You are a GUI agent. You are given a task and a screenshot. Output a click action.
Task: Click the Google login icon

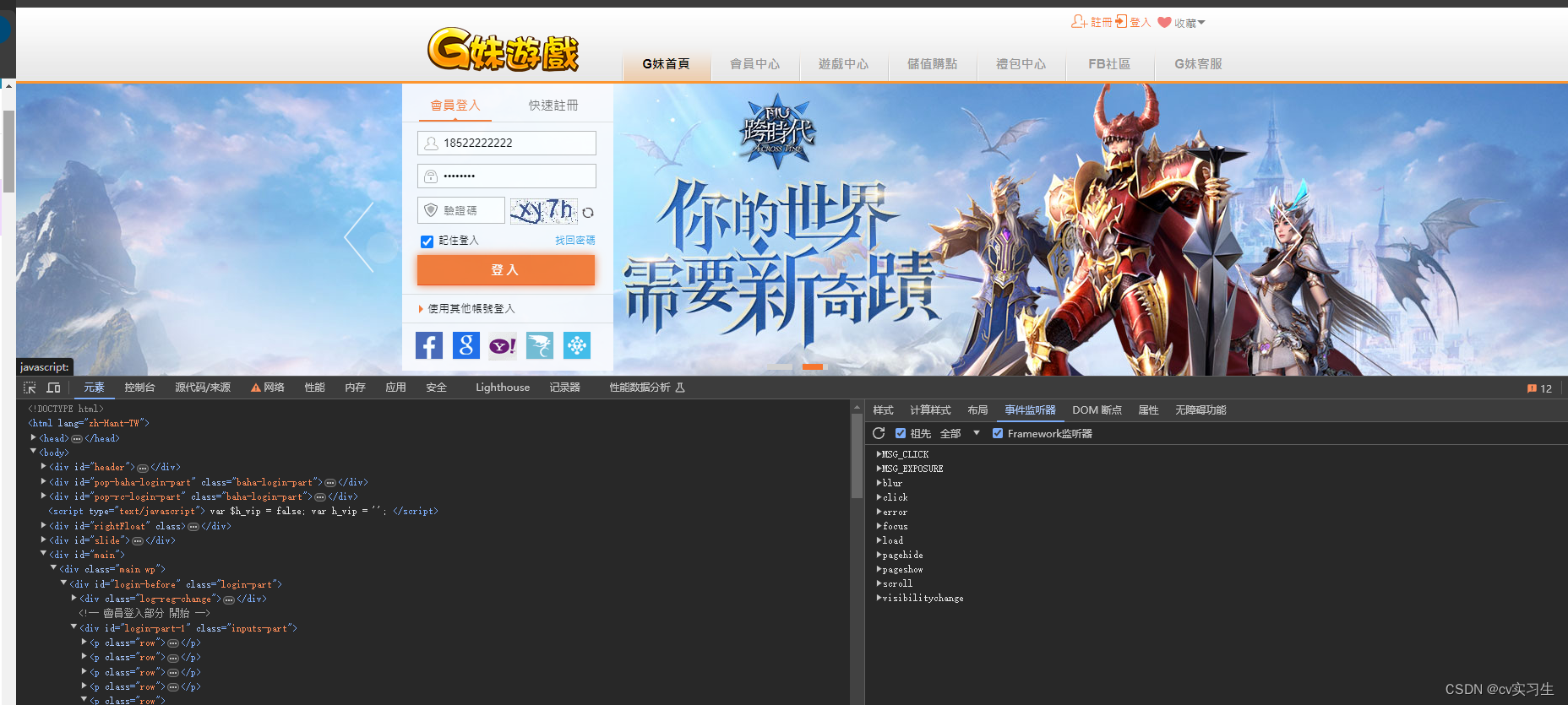[466, 345]
